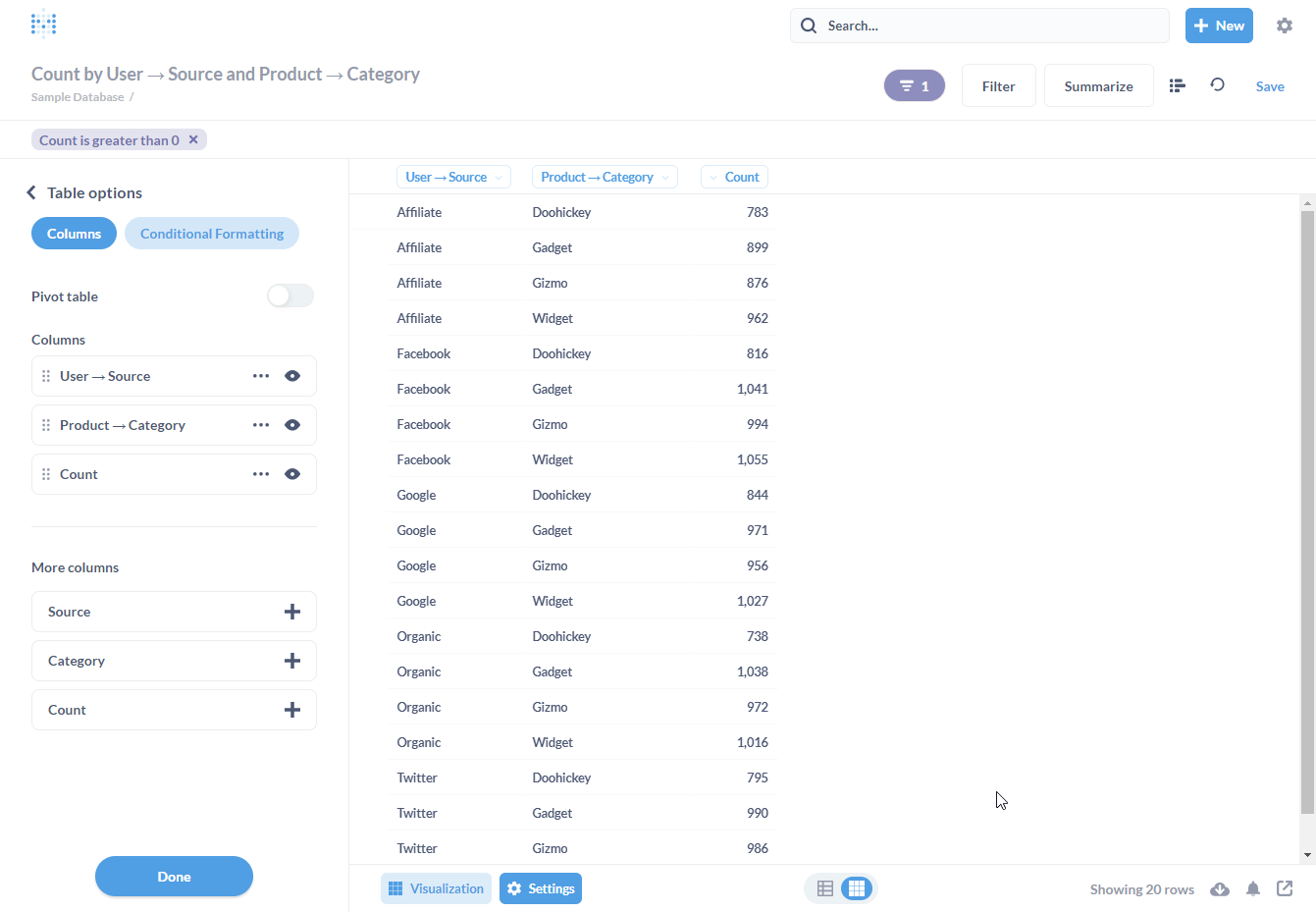
Task: Open the Metabase home via logo icon
Action: pos(43,22)
